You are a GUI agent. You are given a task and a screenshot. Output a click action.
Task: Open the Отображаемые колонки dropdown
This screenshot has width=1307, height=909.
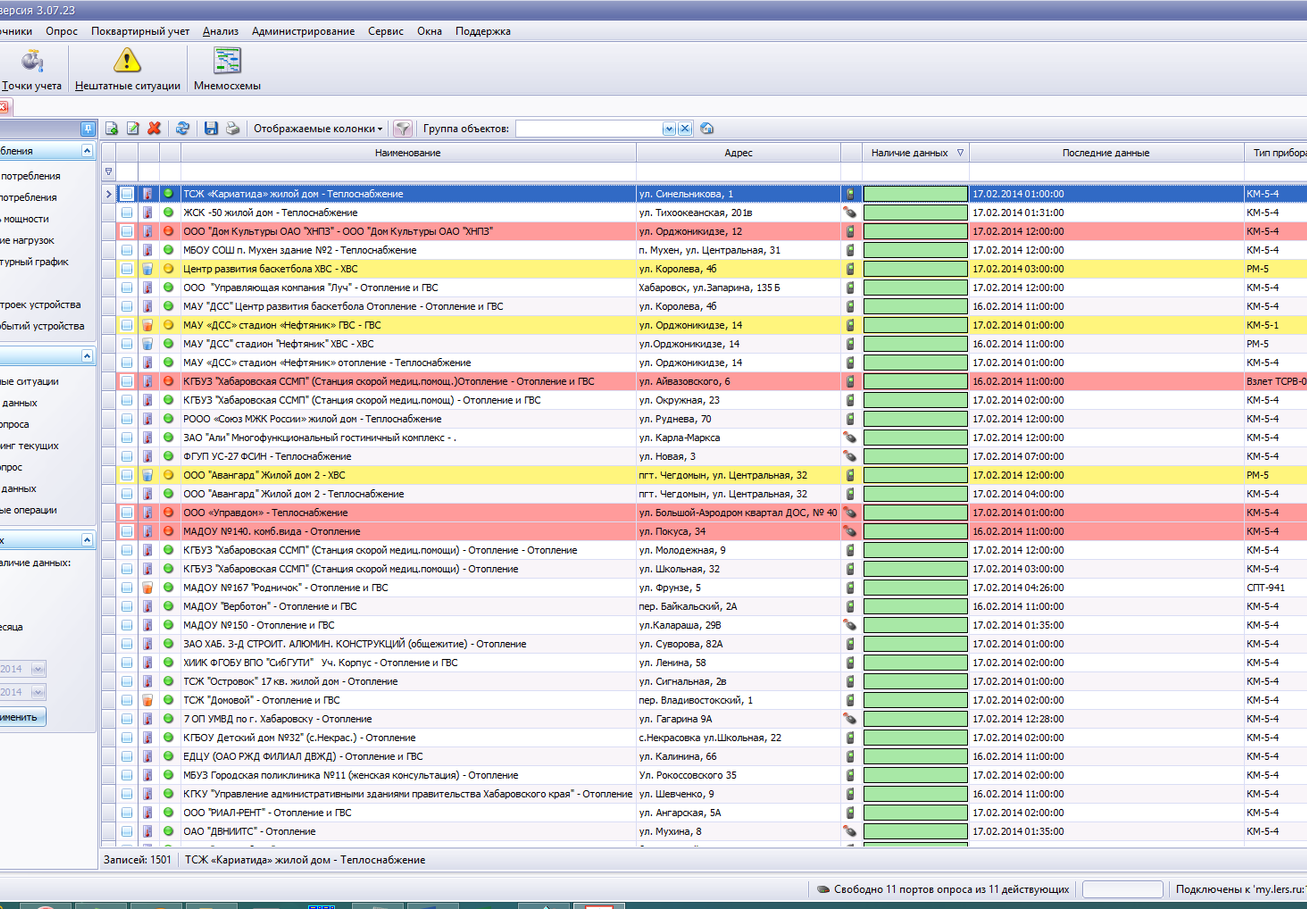[318, 129]
